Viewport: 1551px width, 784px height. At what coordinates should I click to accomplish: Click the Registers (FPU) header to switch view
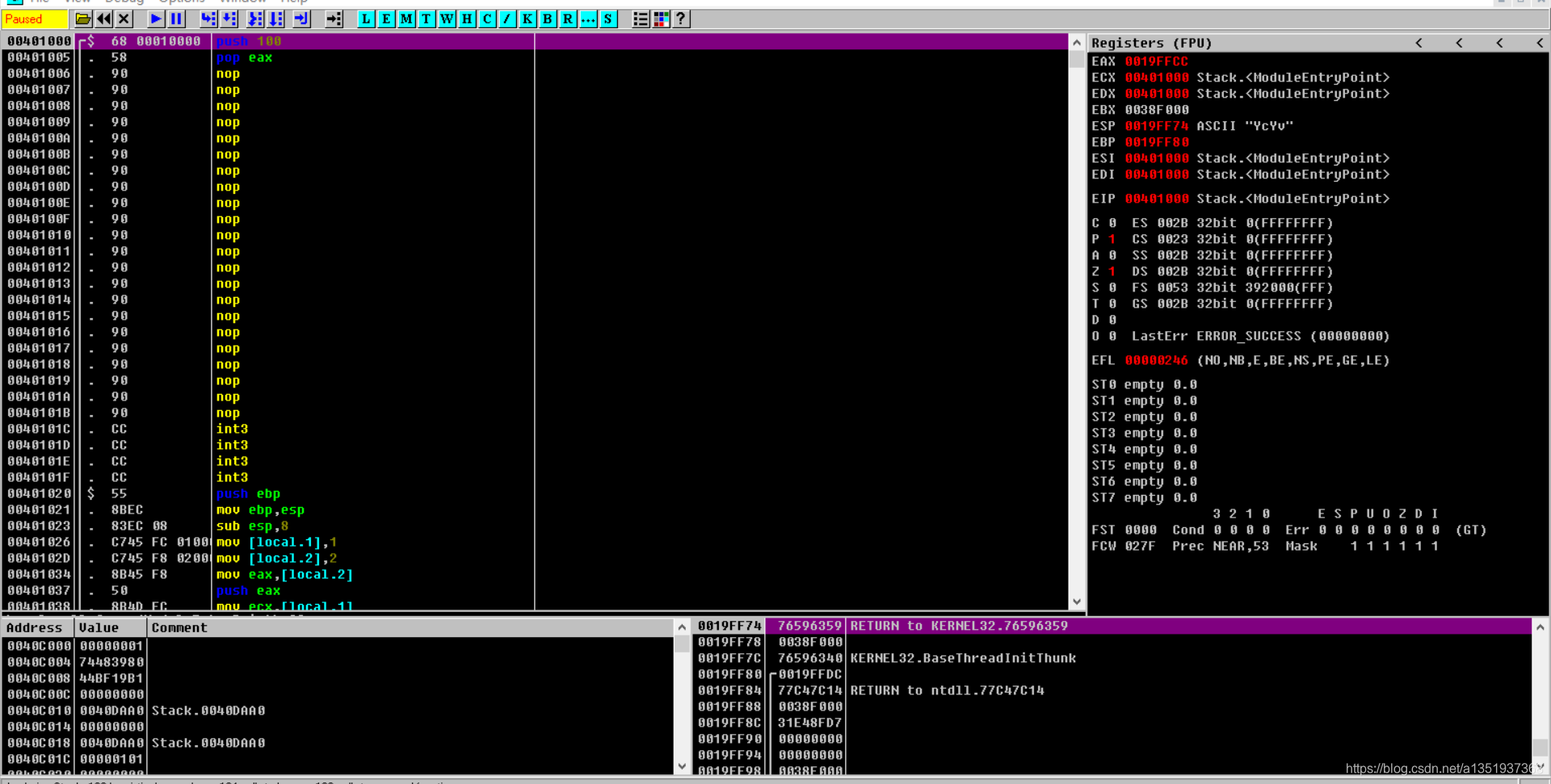pos(1151,43)
